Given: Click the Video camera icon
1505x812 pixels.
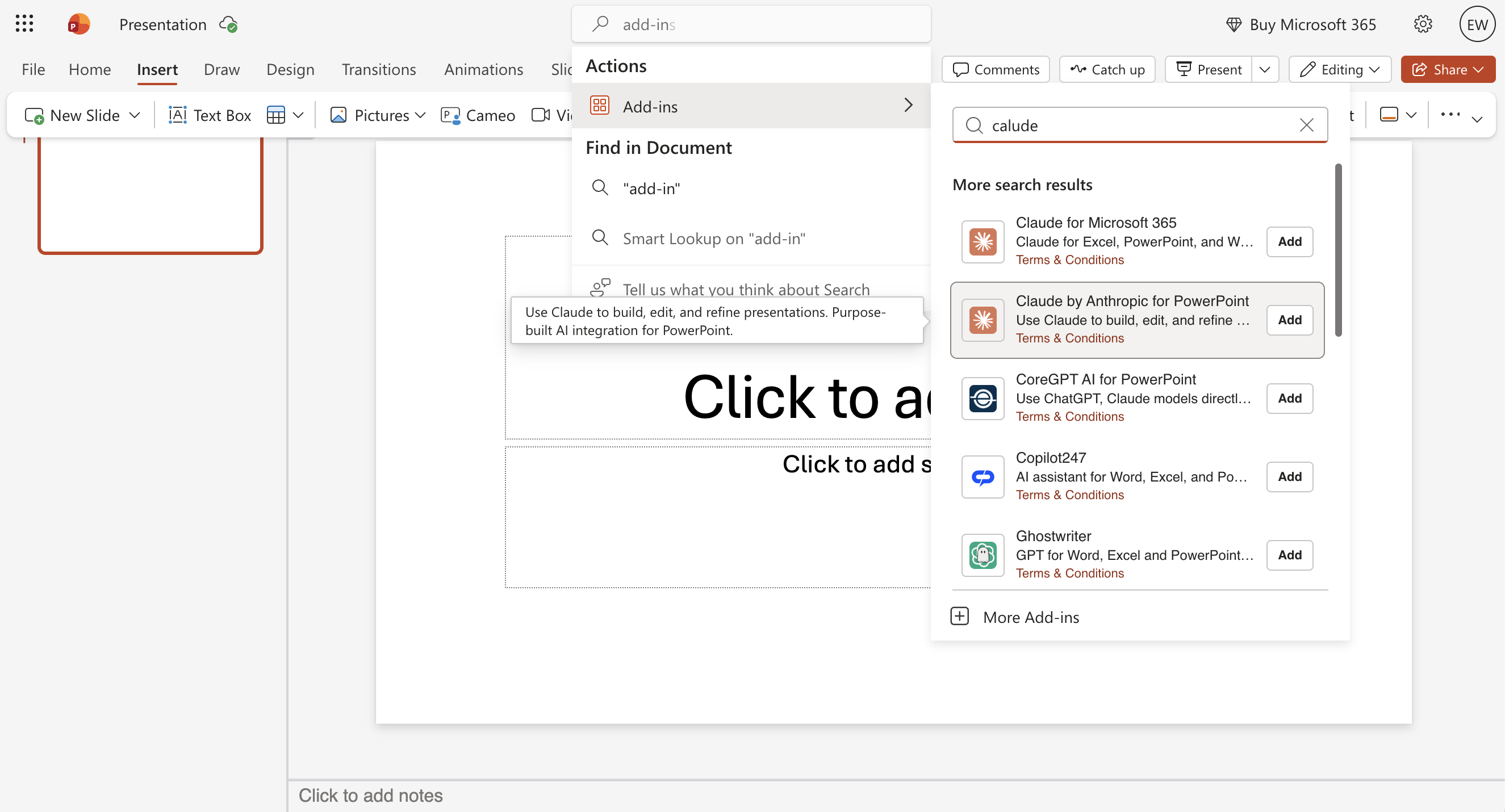Looking at the screenshot, I should (541, 115).
